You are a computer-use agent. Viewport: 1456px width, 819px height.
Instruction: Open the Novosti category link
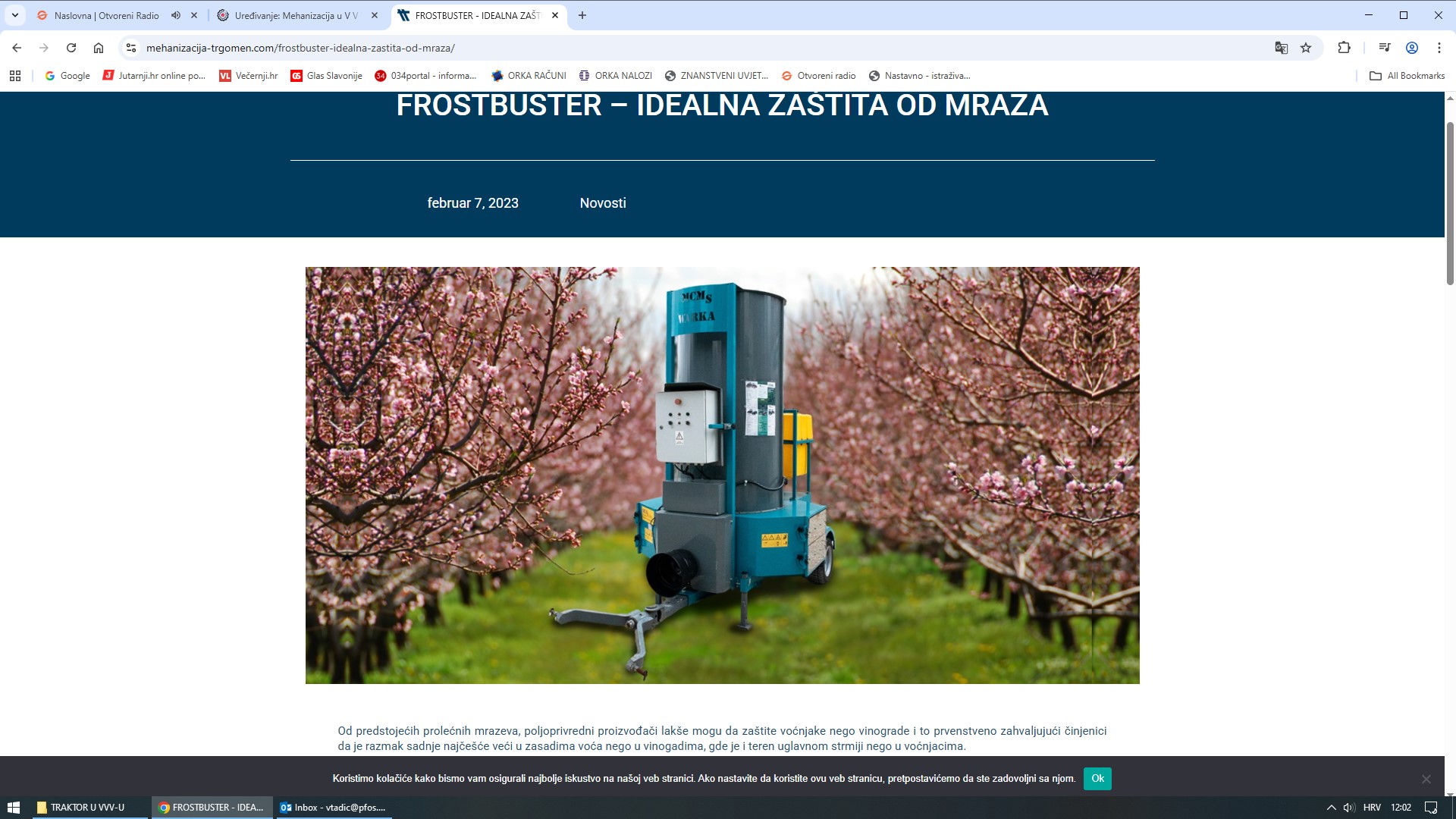point(603,203)
